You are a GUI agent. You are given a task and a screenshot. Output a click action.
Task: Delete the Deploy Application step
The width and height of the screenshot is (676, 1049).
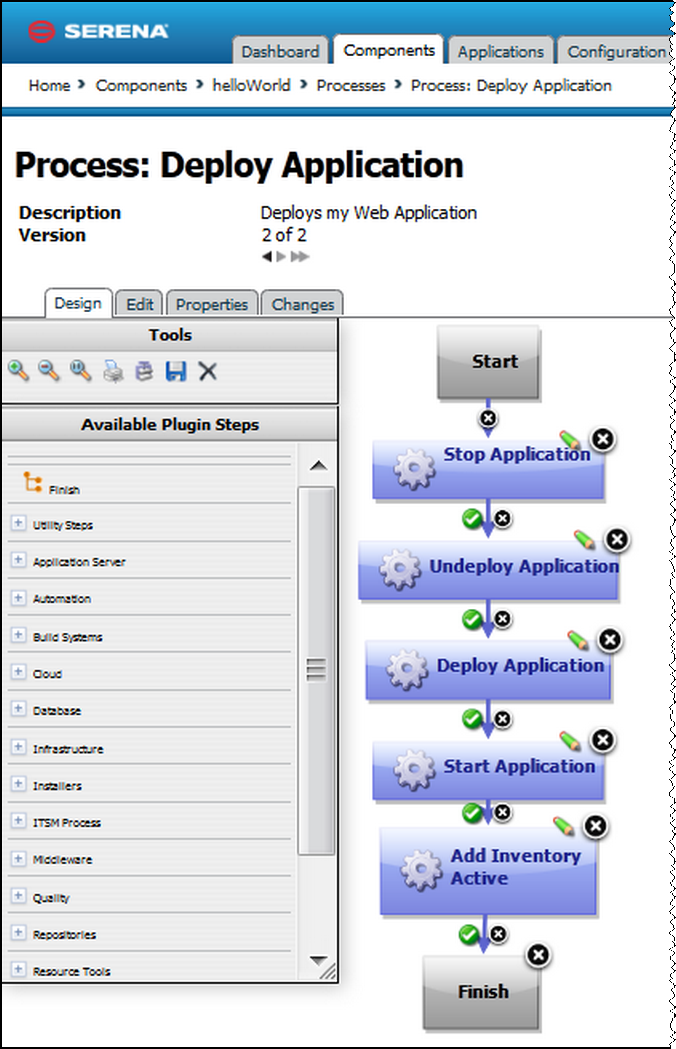click(x=610, y=640)
